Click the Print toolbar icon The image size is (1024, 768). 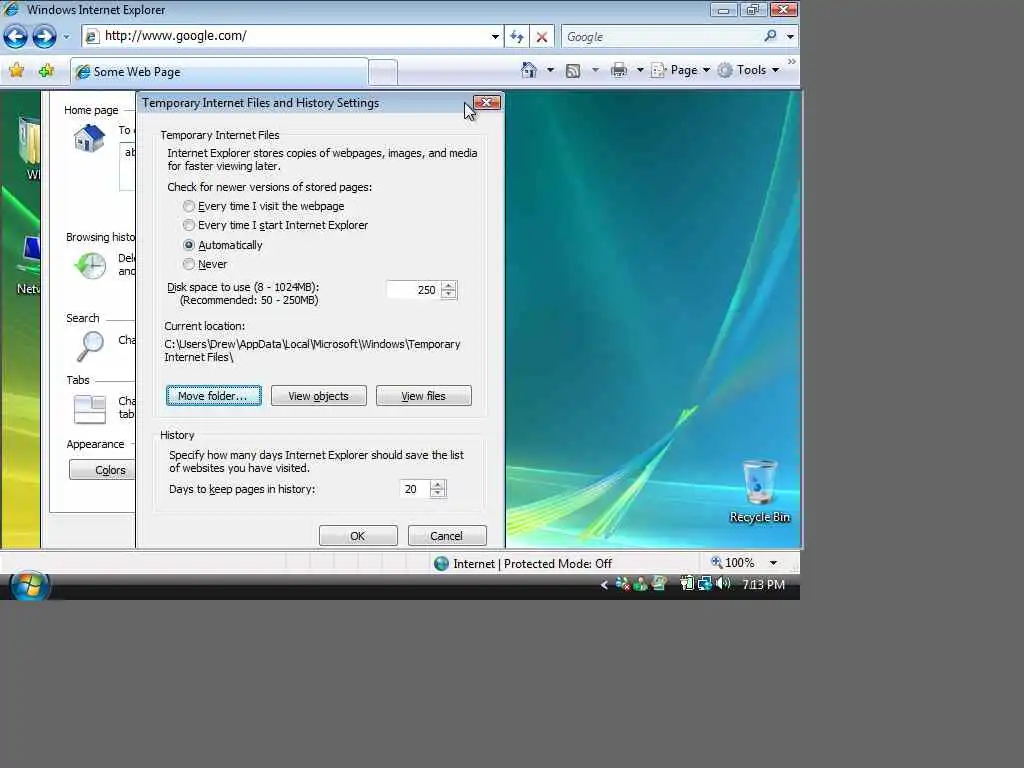click(618, 70)
